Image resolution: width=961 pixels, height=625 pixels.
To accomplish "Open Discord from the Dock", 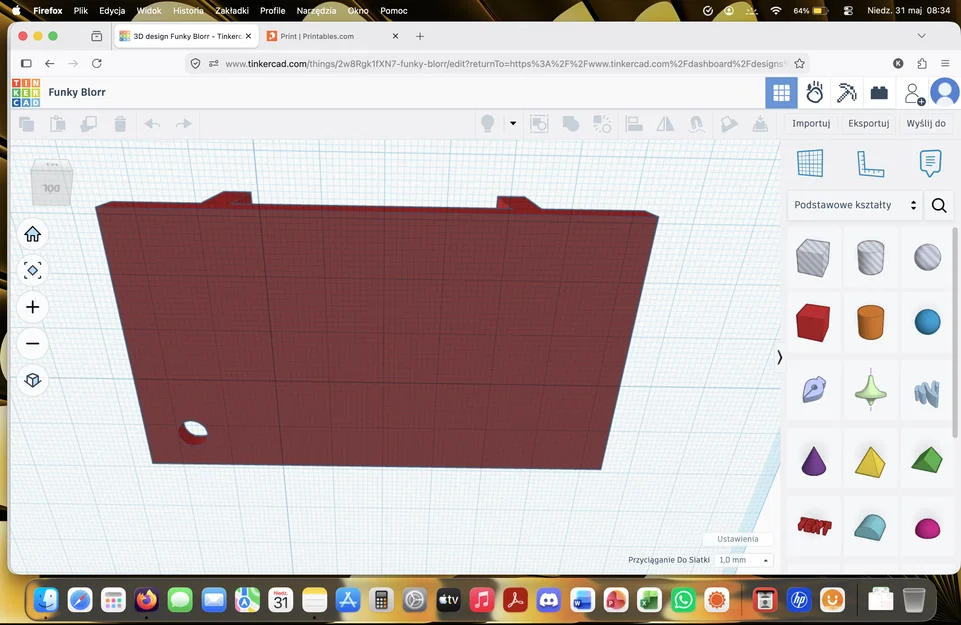I will 548,600.
